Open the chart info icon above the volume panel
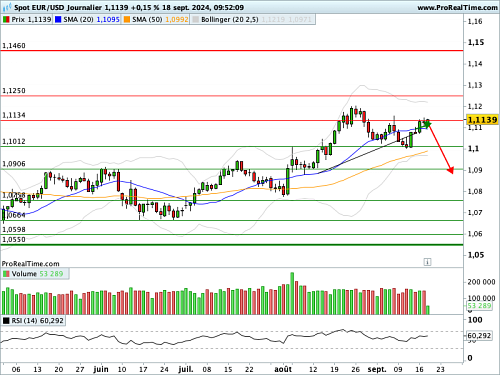The height and width of the screenshot is (375, 500). coord(427,262)
